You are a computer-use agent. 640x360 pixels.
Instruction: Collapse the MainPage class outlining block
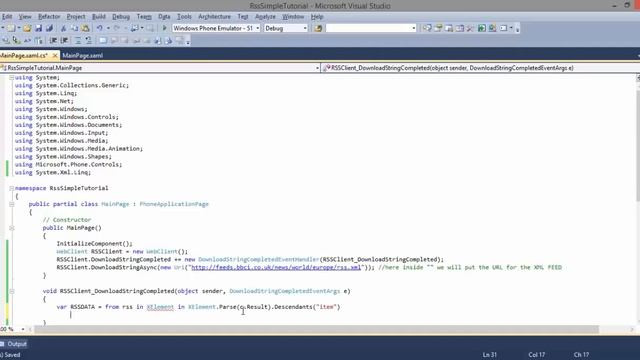tap(11, 204)
